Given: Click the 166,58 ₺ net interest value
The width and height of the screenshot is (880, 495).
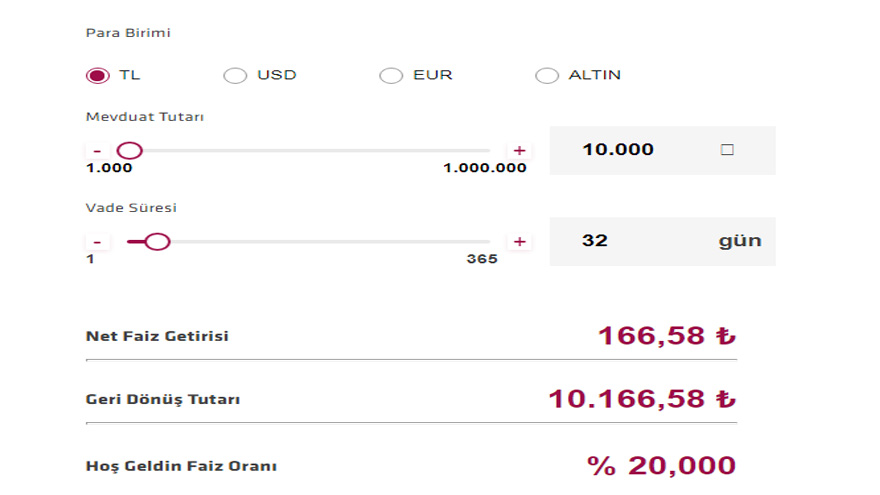Looking at the screenshot, I should point(667,336).
